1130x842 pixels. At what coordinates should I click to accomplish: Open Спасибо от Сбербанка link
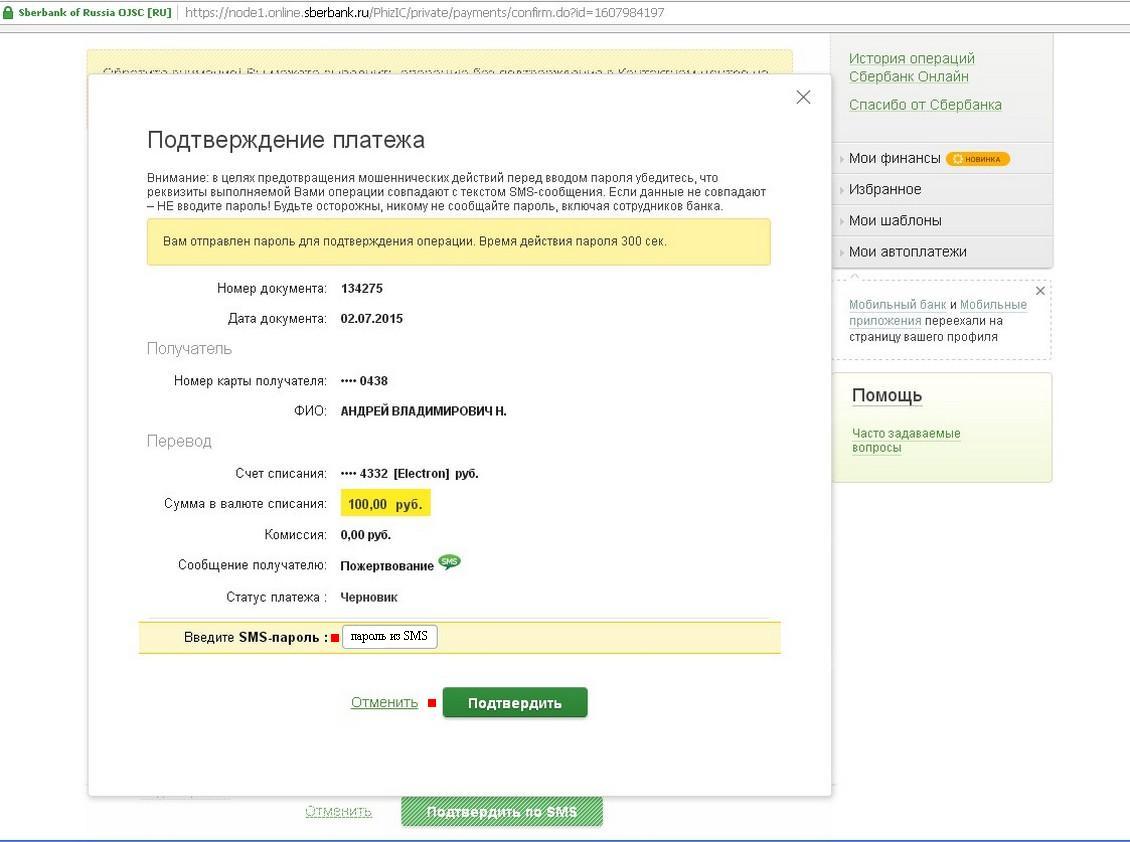pos(925,105)
